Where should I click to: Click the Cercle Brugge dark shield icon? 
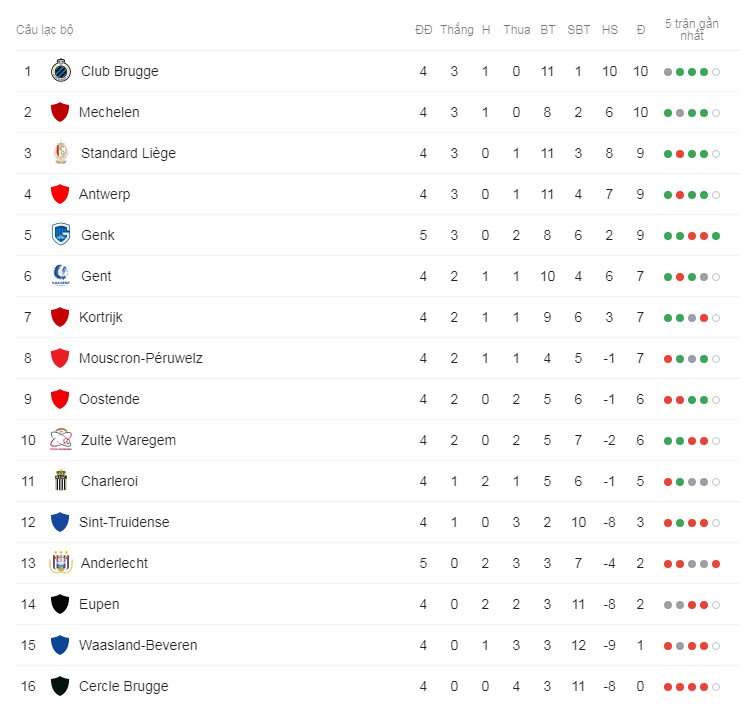point(60,686)
